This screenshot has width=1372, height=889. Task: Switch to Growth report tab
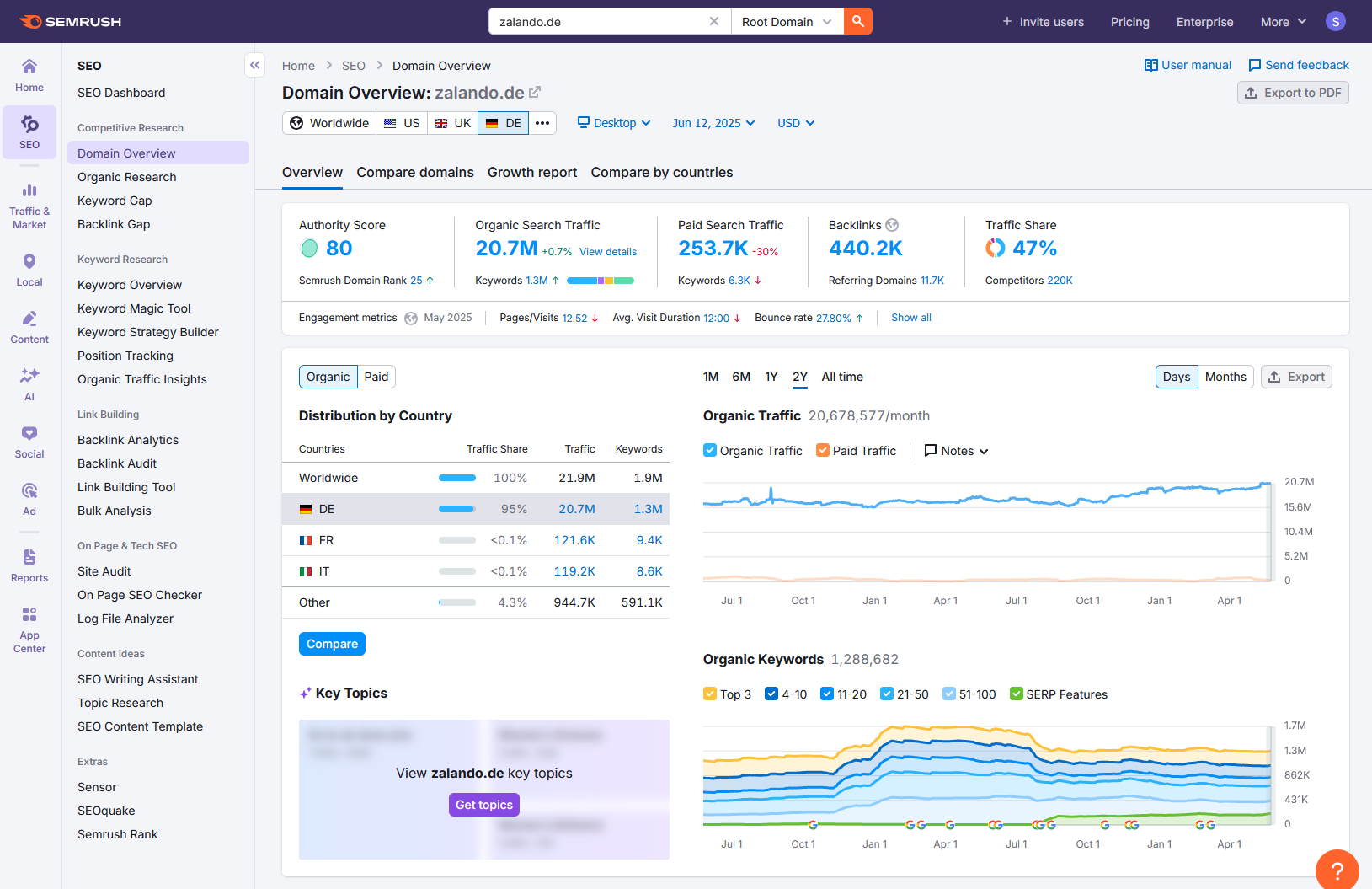532,172
